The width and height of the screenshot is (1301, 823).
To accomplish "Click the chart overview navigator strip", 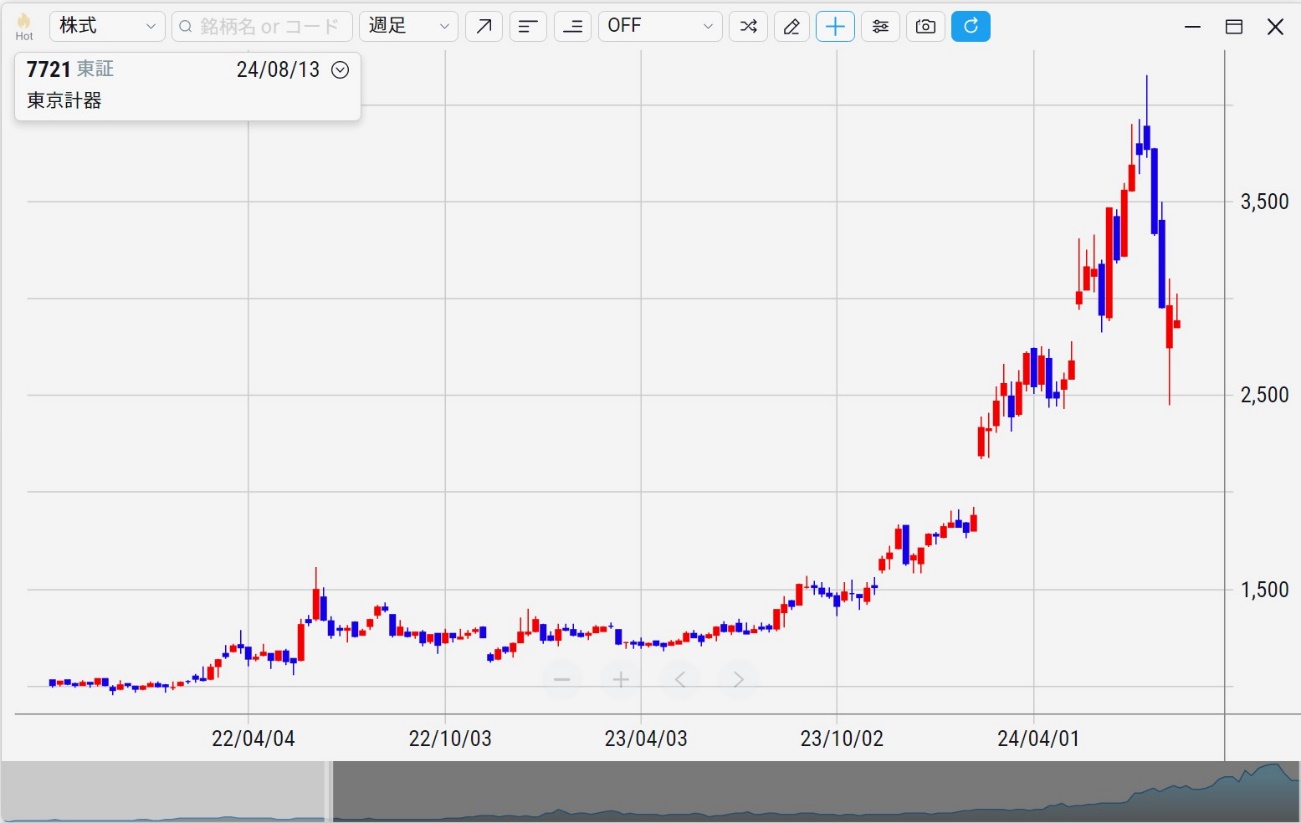I will tap(650, 792).
